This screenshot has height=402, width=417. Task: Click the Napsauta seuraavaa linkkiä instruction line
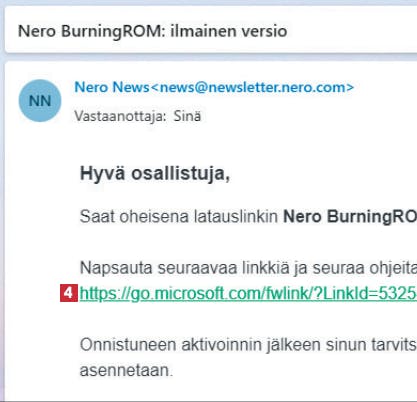(248, 268)
